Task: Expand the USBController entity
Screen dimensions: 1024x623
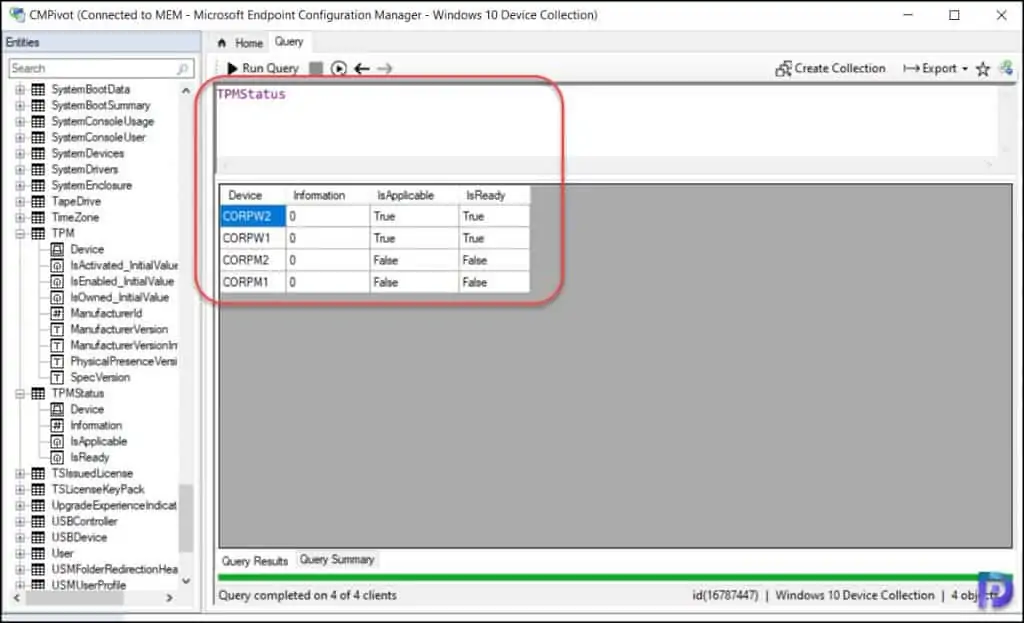Action: point(20,521)
